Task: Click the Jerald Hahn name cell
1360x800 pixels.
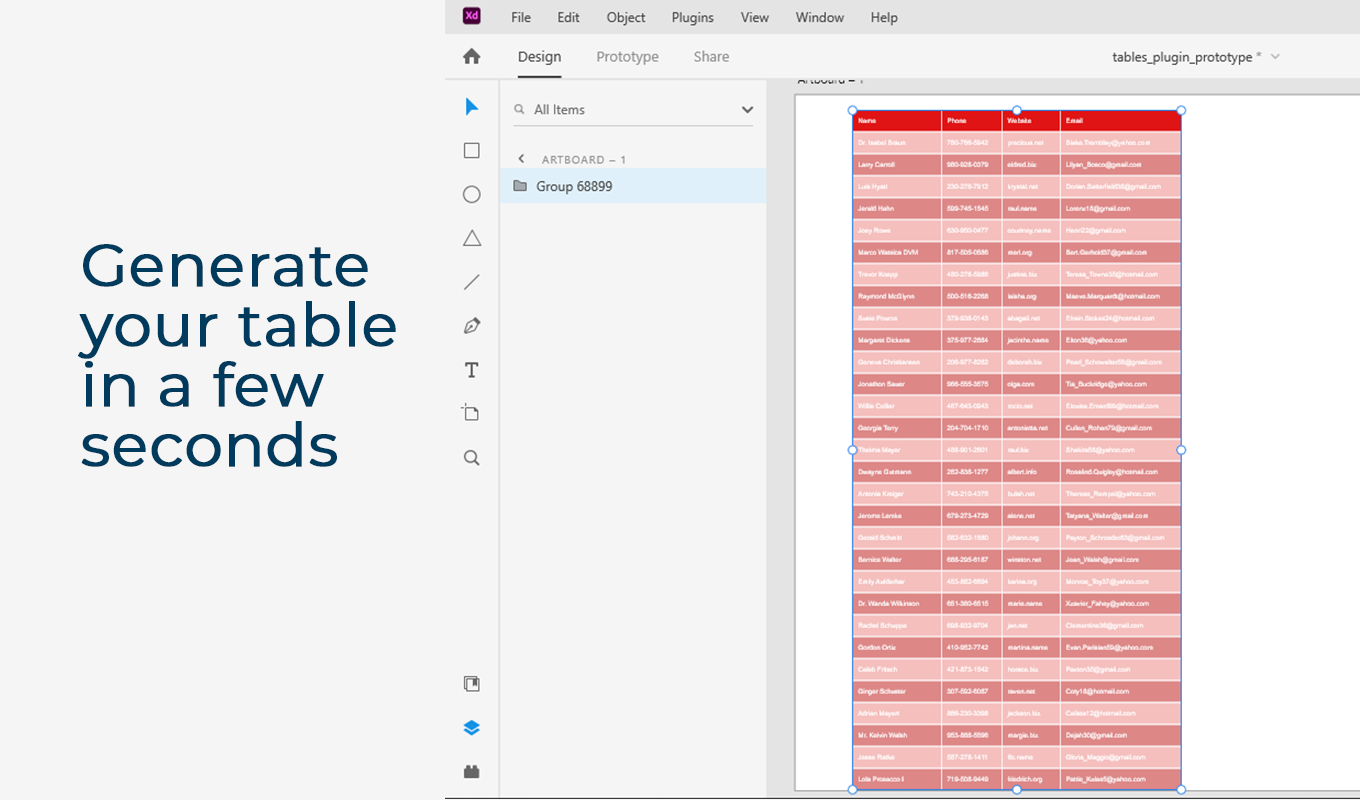Action: point(897,208)
